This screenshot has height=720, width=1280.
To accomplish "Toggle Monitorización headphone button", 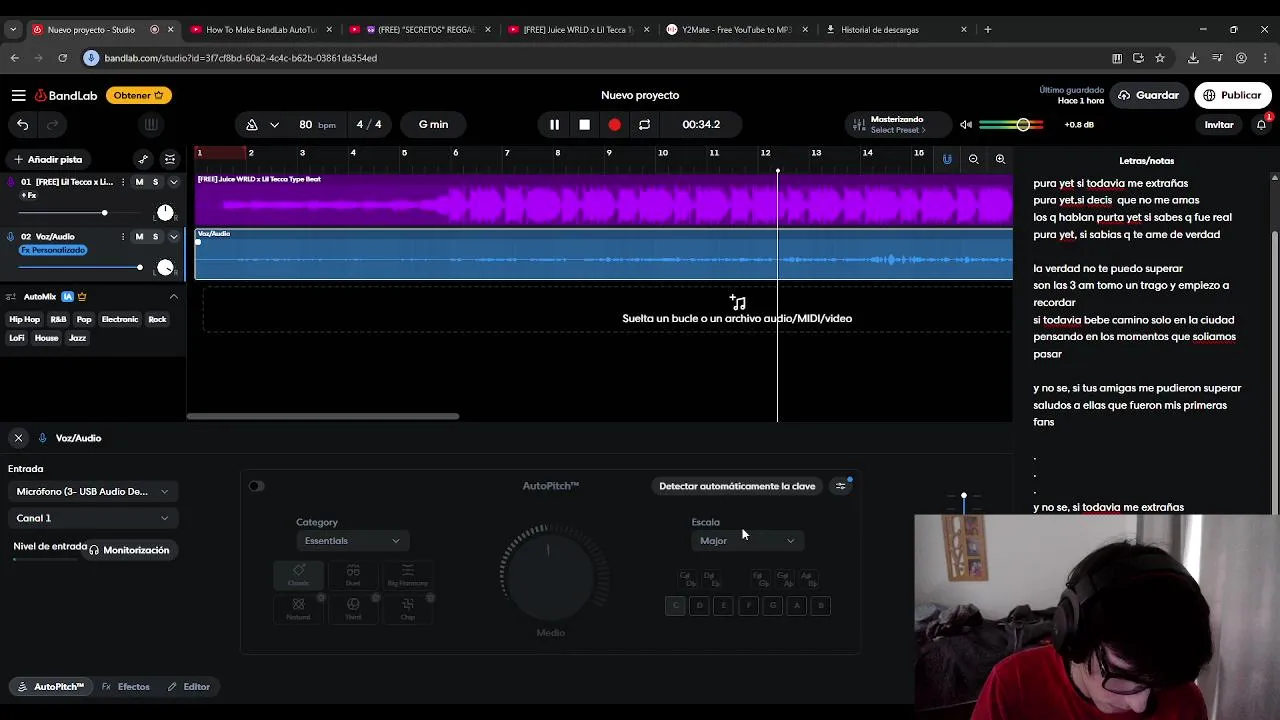I will click(x=129, y=550).
